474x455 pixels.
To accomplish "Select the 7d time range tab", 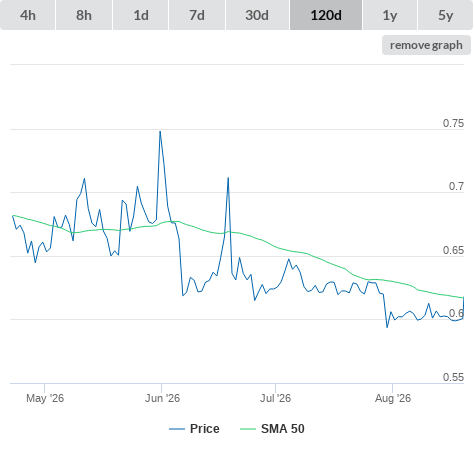I will [x=197, y=15].
